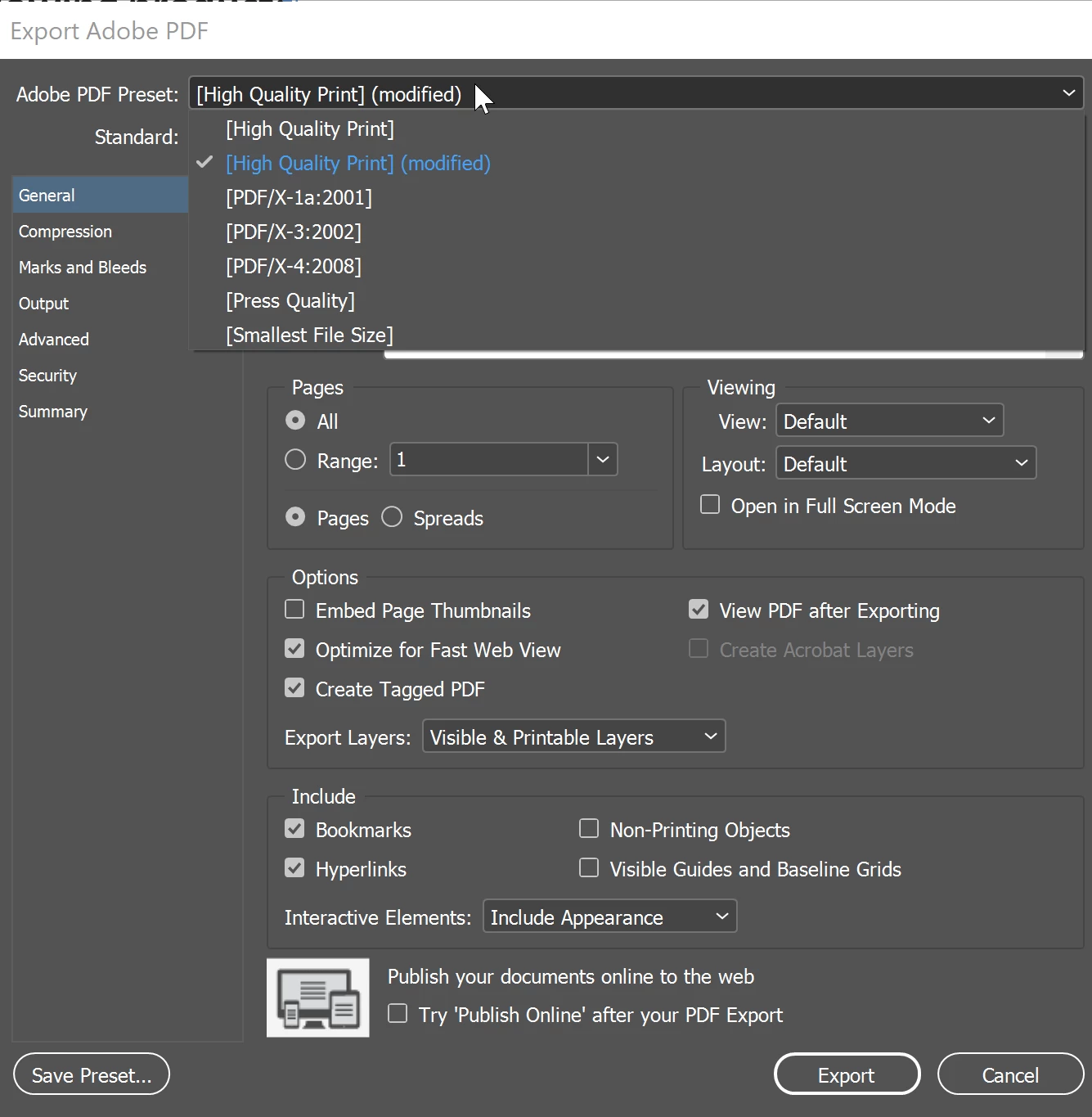This screenshot has width=1092, height=1117.
Task: Open the General settings section
Action: click(x=101, y=196)
